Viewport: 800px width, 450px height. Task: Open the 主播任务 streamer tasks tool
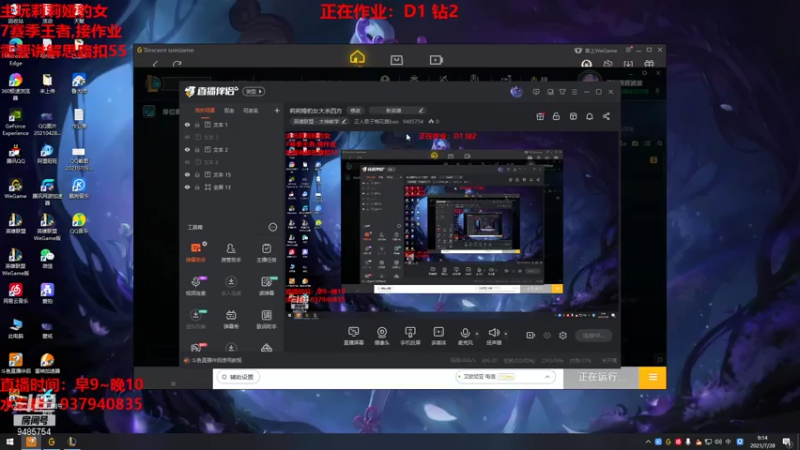click(x=266, y=253)
